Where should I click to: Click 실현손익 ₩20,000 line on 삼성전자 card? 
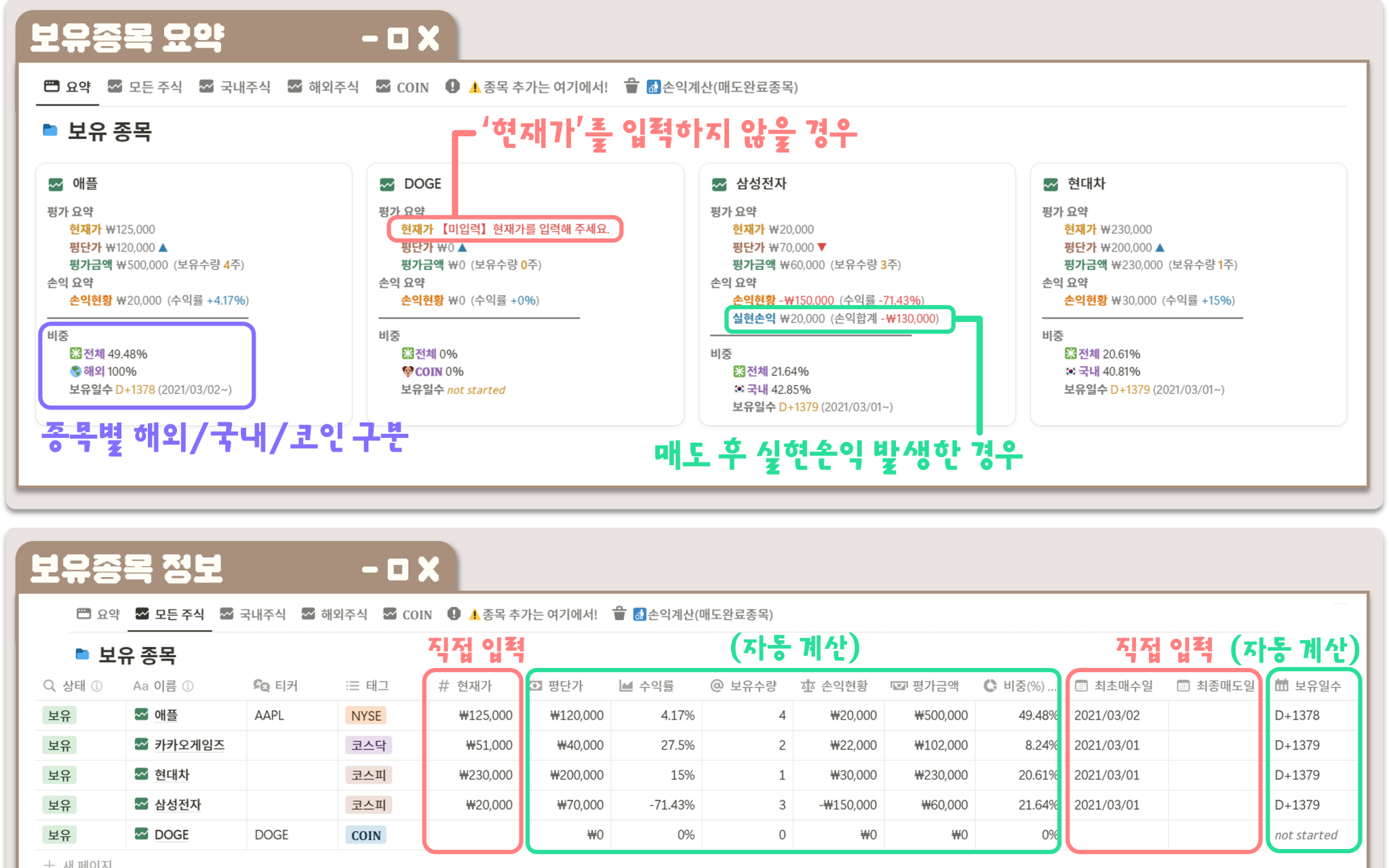point(836,319)
